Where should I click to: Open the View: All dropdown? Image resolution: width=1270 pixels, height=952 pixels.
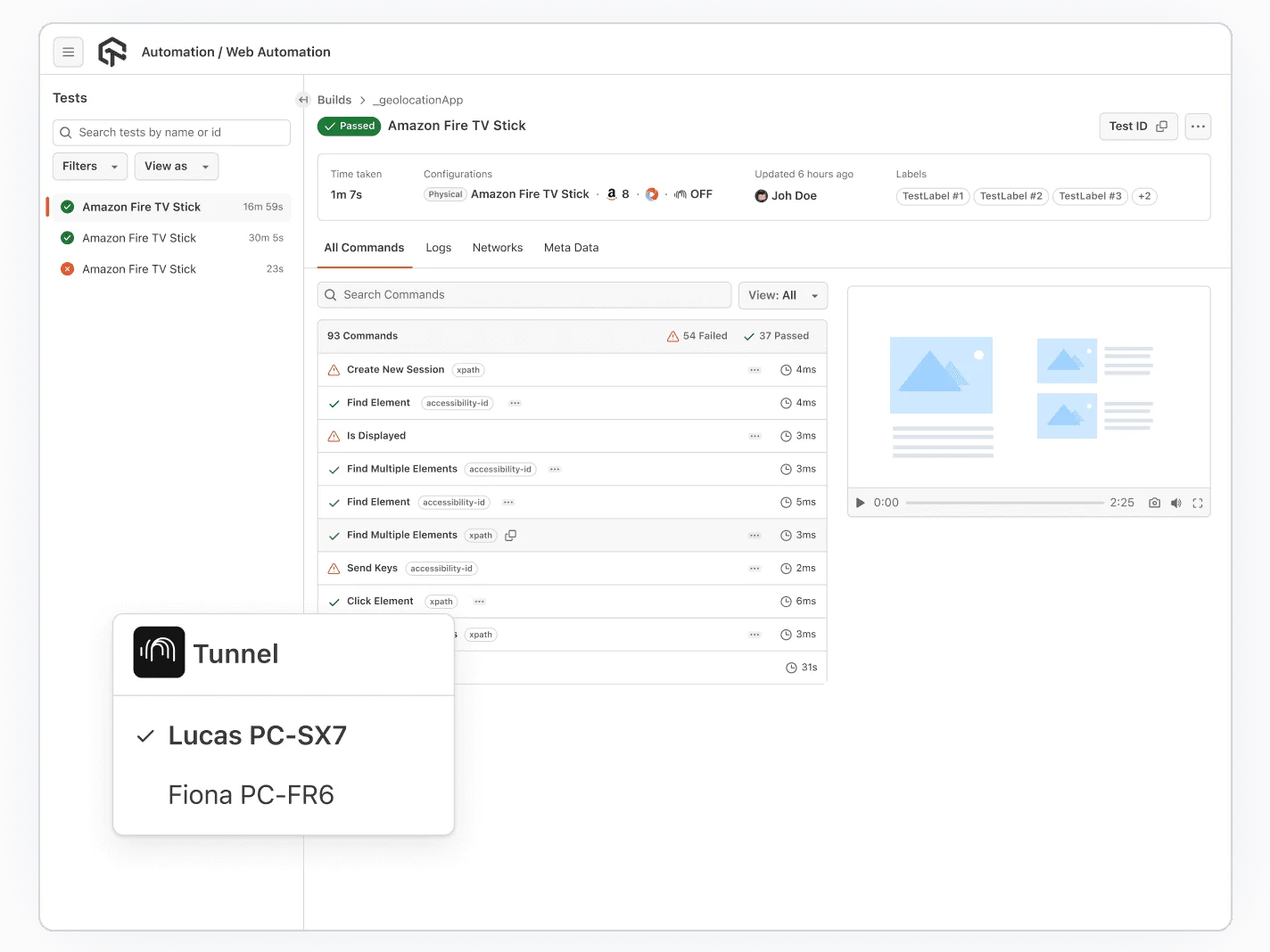pyautogui.click(x=782, y=296)
